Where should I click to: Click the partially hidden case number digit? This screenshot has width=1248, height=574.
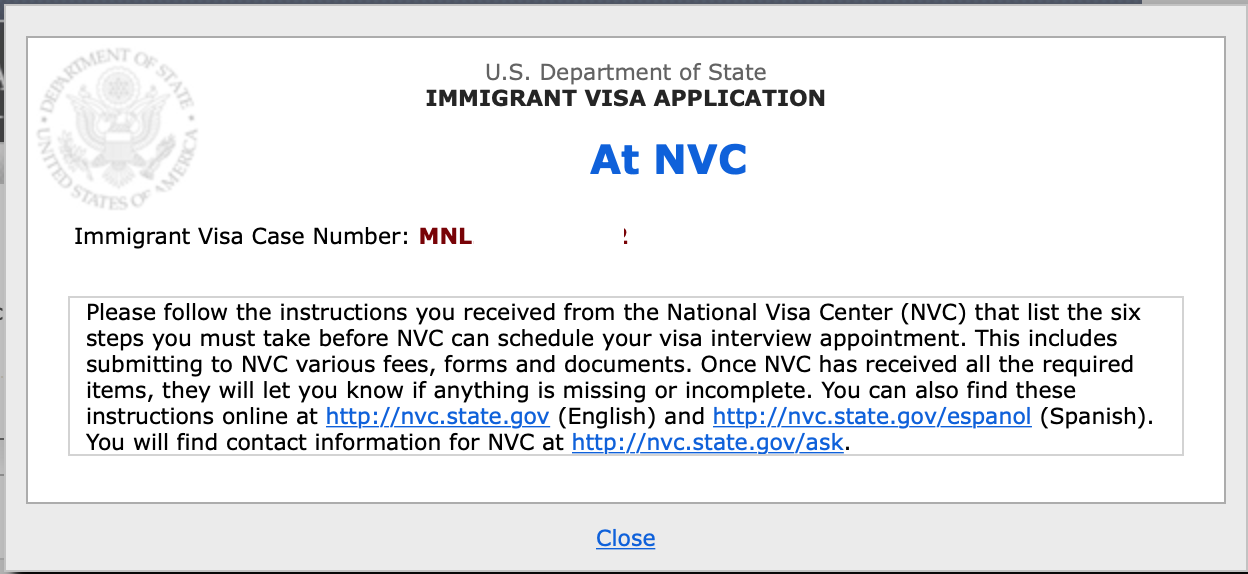625,237
